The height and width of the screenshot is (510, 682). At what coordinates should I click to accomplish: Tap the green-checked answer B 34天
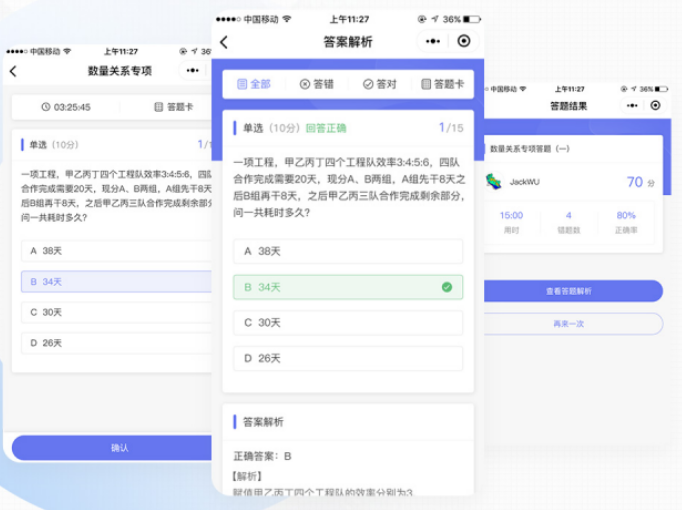(347, 287)
